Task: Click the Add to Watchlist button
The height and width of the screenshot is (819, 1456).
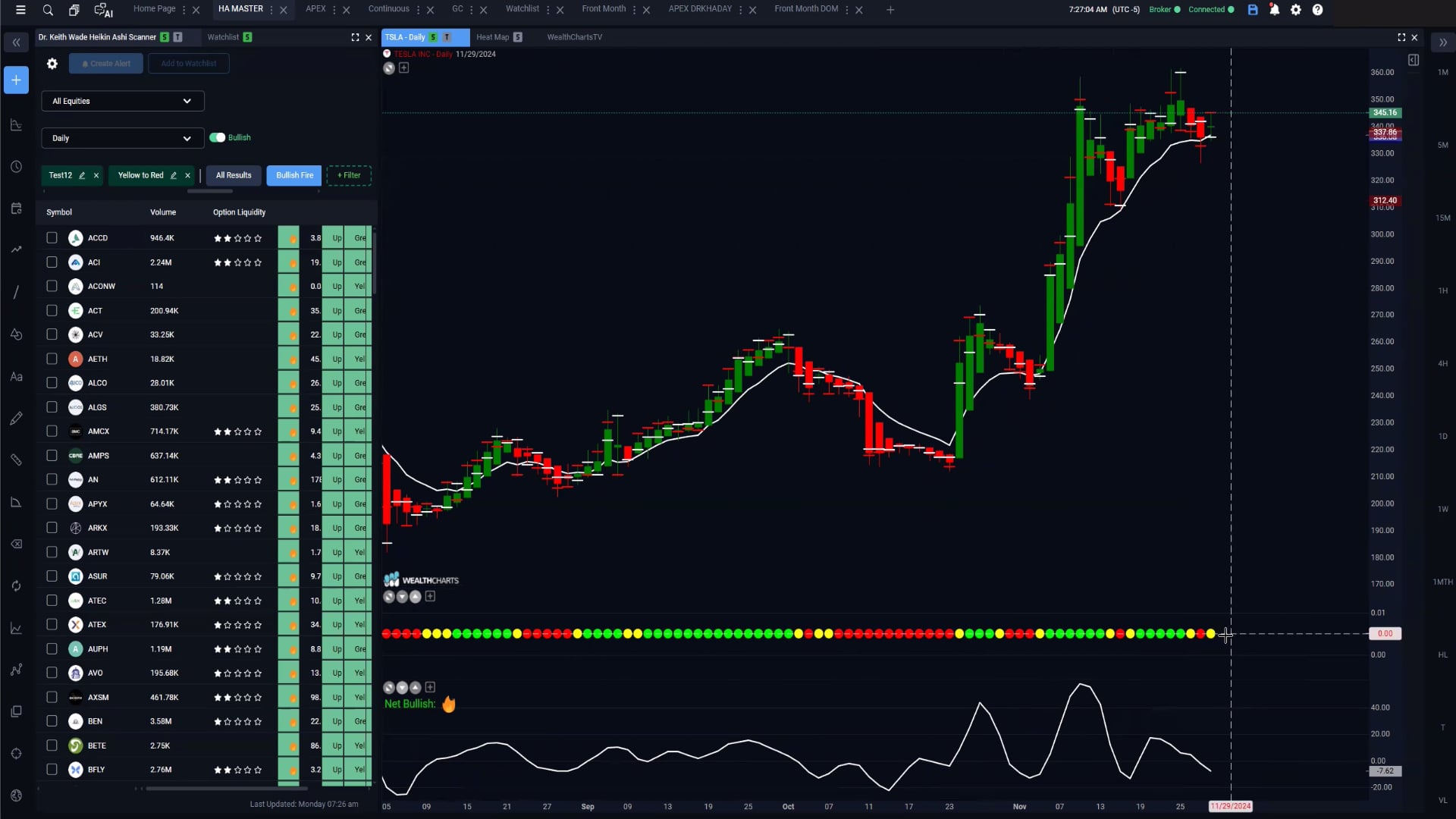Action: [x=189, y=64]
